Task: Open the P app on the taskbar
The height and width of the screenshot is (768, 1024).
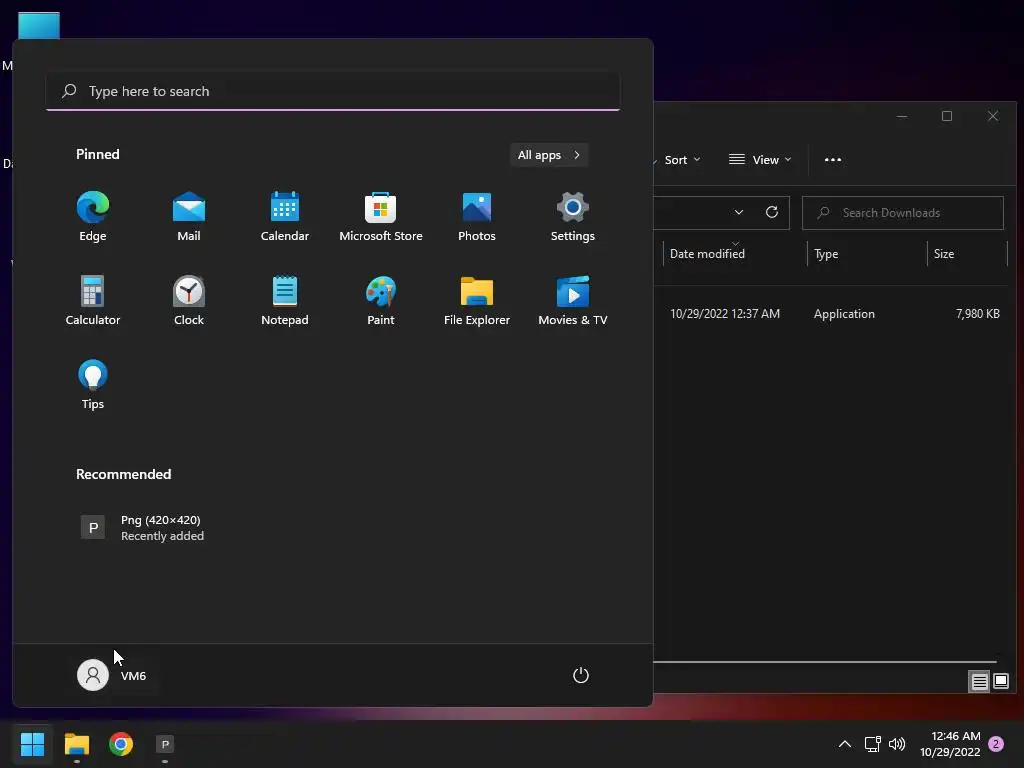Action: 165,744
